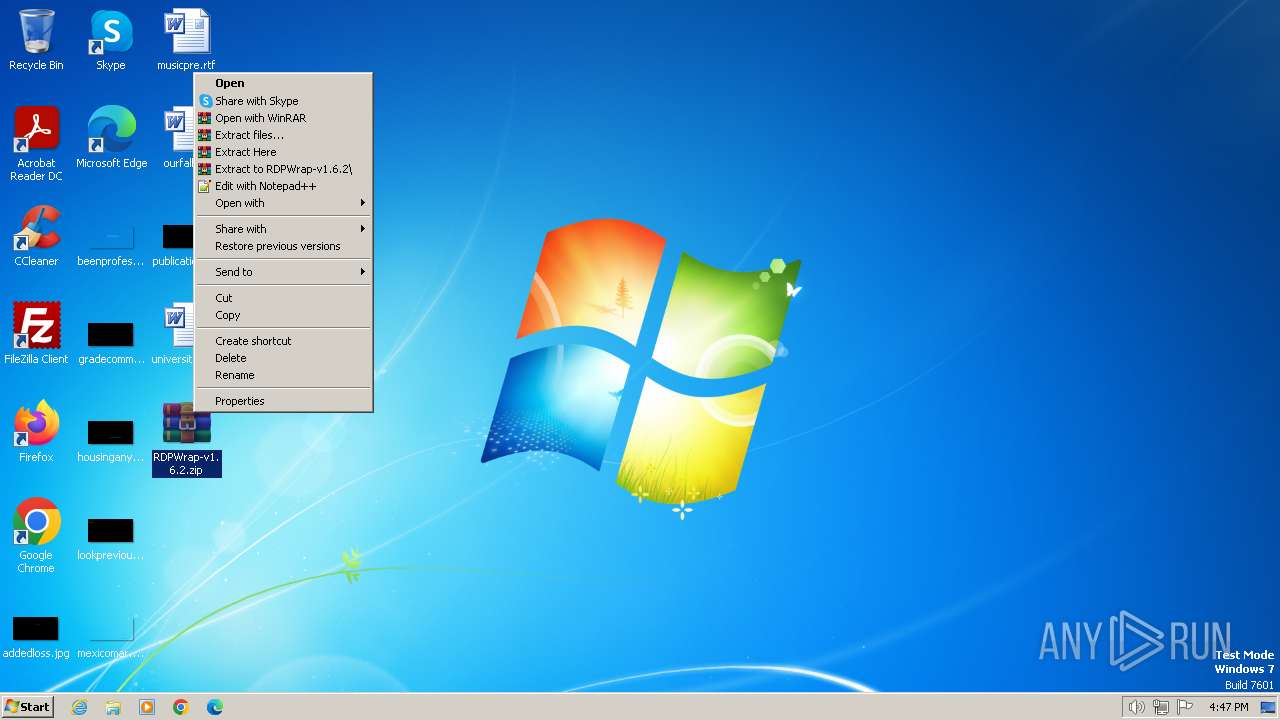The height and width of the screenshot is (720, 1280).
Task: Select Acrobat Reader DC shortcut
Action: tap(36, 144)
